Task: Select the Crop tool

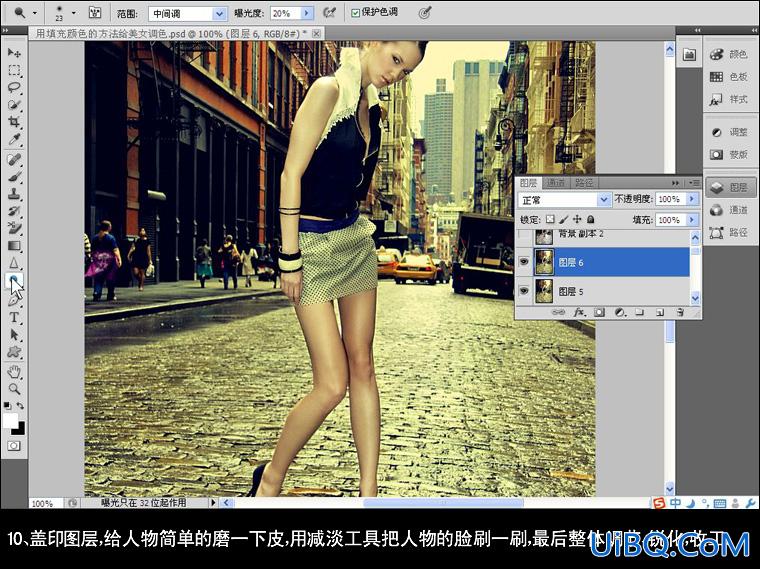Action: [x=14, y=122]
